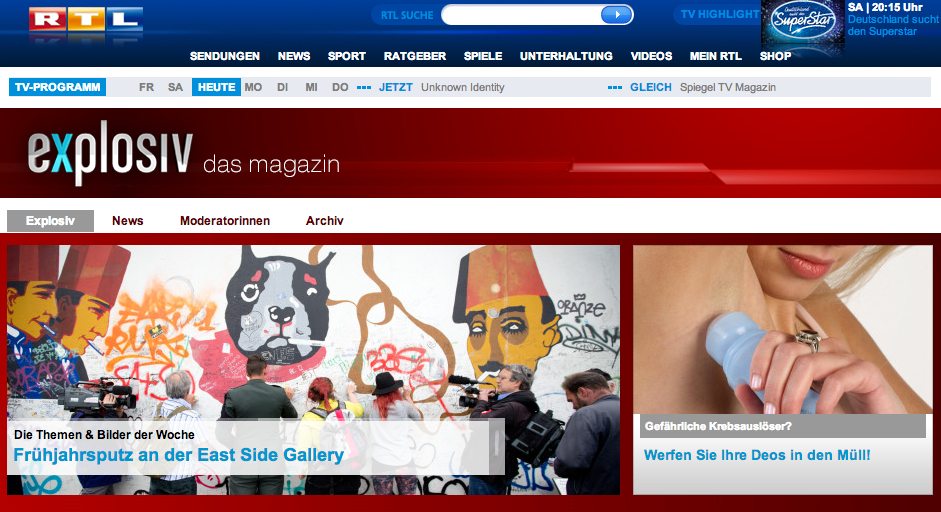Click the SA | 20:15 Uhr airtime text
This screenshot has width=941, height=512.
pos(885,7)
